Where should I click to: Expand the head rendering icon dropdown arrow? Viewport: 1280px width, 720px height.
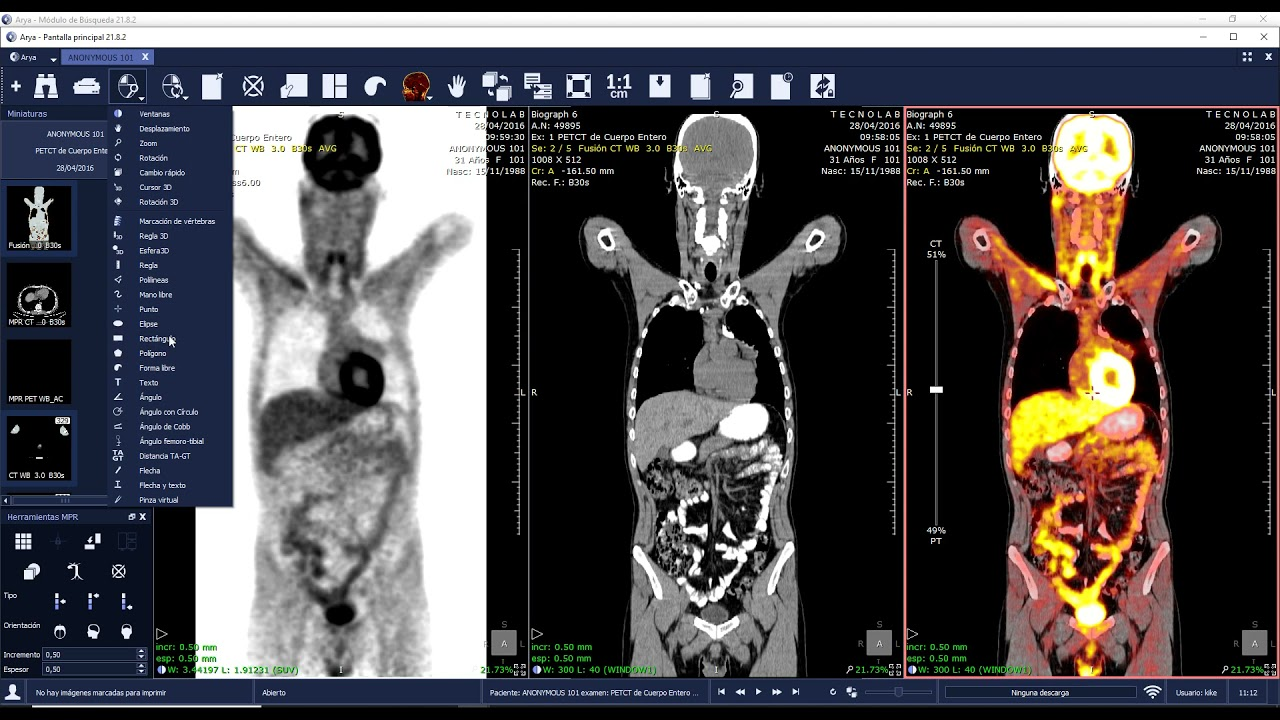click(430, 97)
